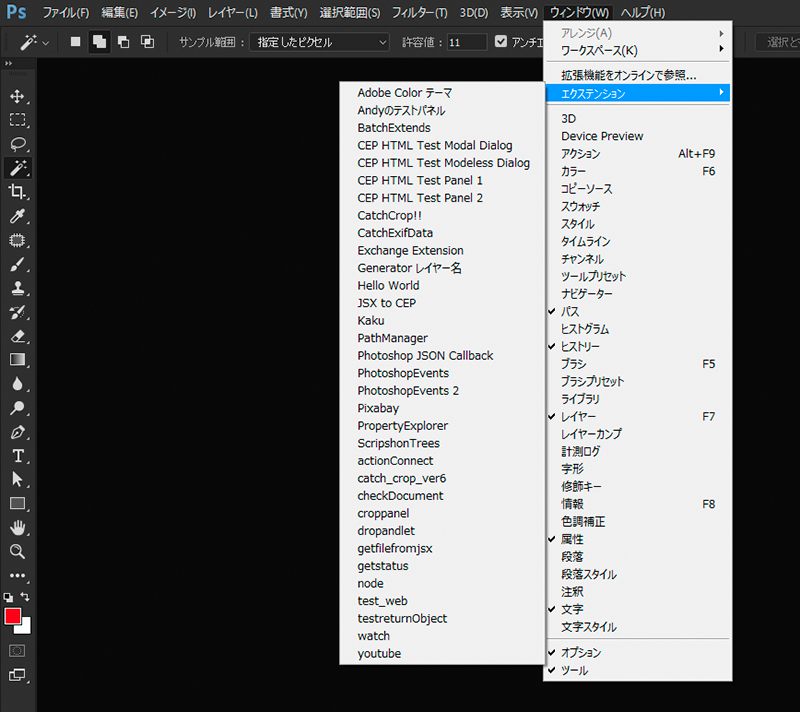Select the Type tool
The height and width of the screenshot is (712, 800).
17,456
